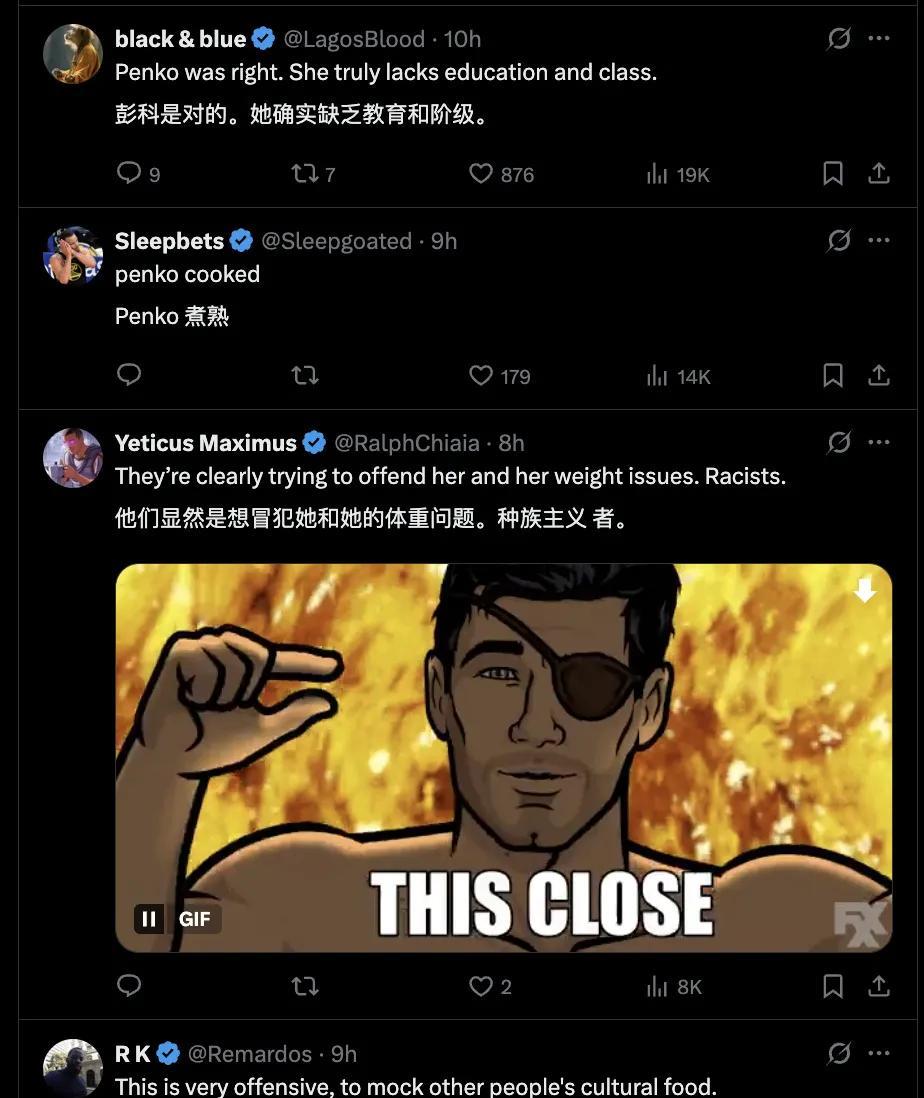Open @RalphChiaia profile link

[x=407, y=443]
